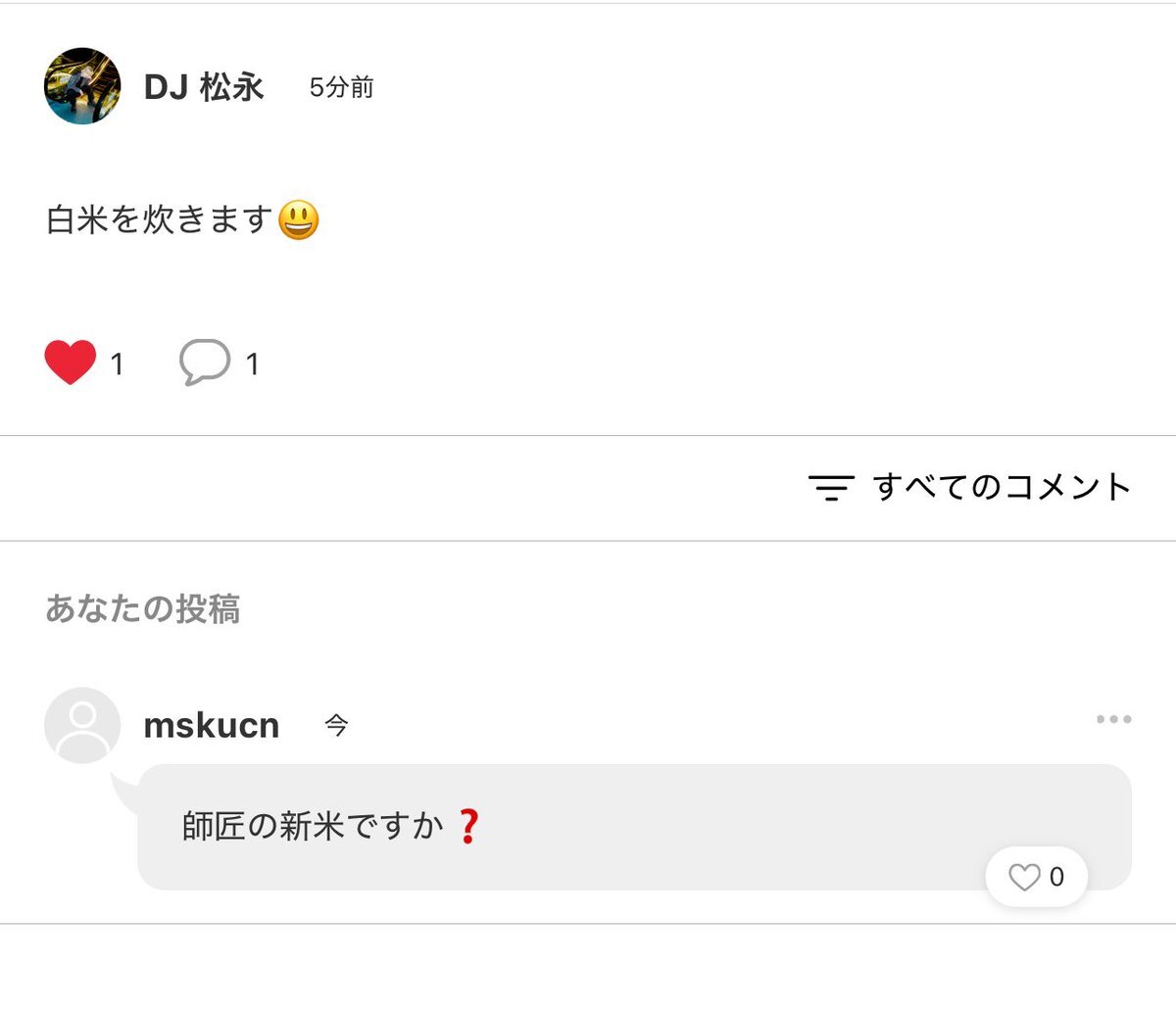Click the smiley emoji in the post
The width and height of the screenshot is (1176, 1014).
click(299, 219)
